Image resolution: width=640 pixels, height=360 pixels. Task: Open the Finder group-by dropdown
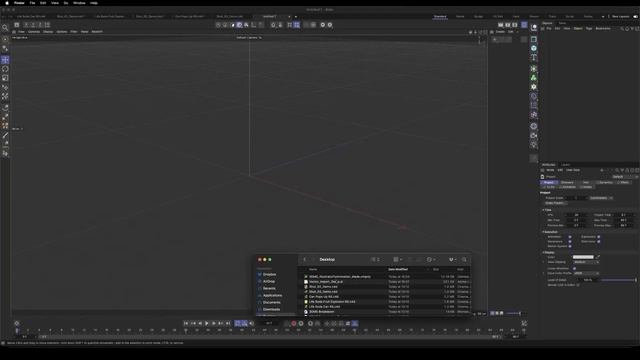[x=397, y=260]
